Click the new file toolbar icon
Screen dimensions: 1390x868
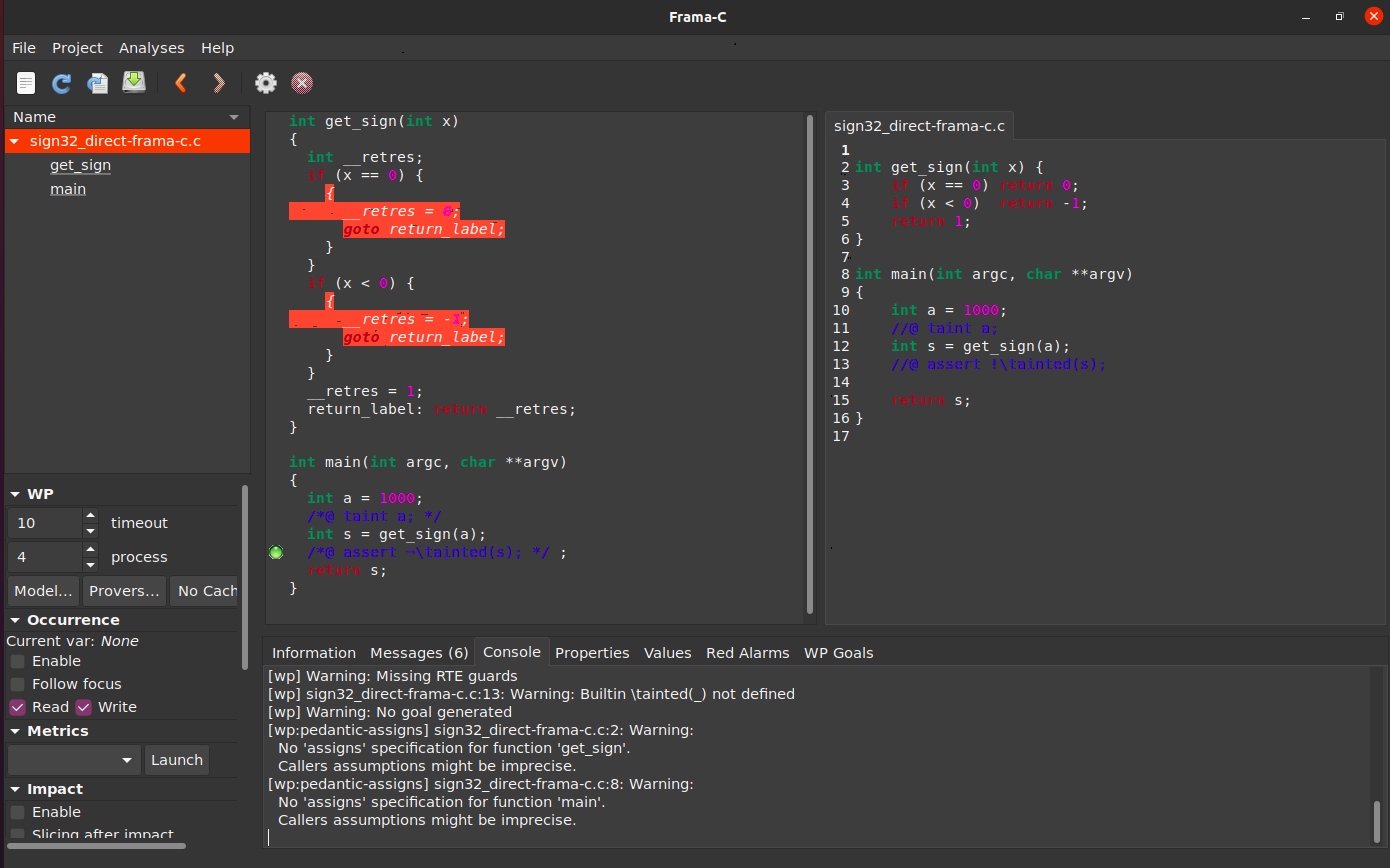pos(26,83)
